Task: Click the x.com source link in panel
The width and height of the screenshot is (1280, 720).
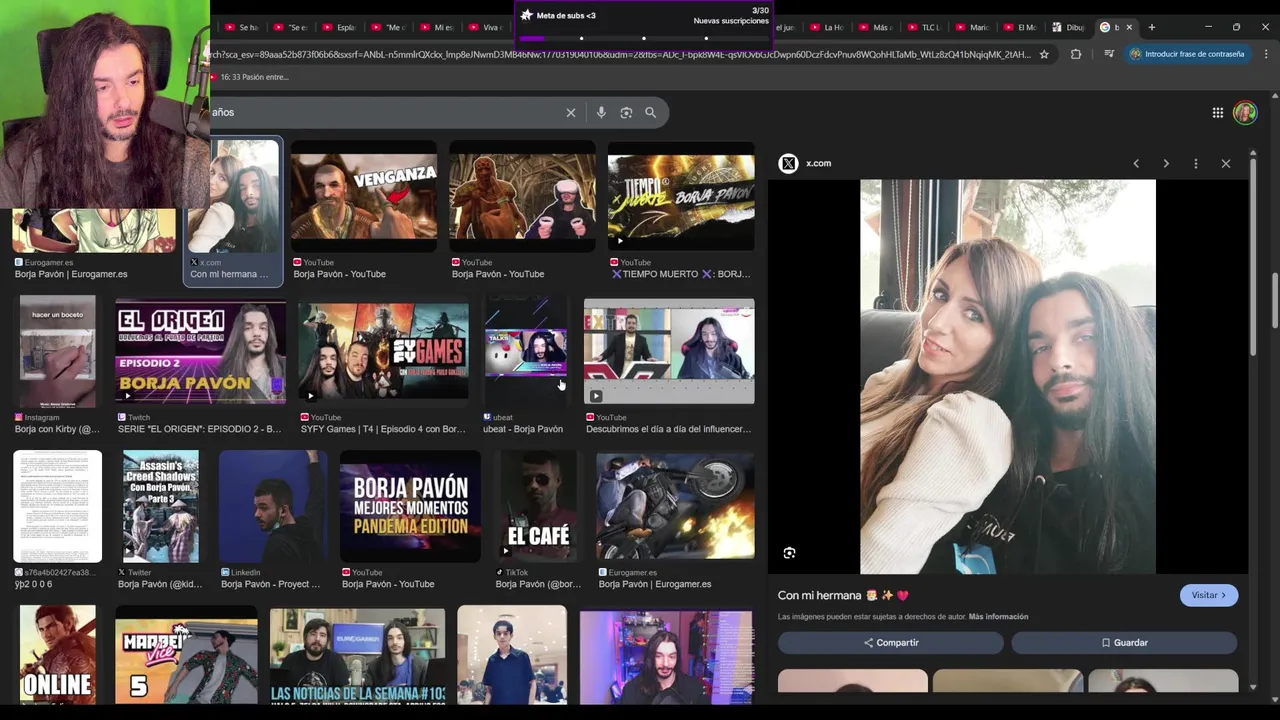Action: pos(818,163)
